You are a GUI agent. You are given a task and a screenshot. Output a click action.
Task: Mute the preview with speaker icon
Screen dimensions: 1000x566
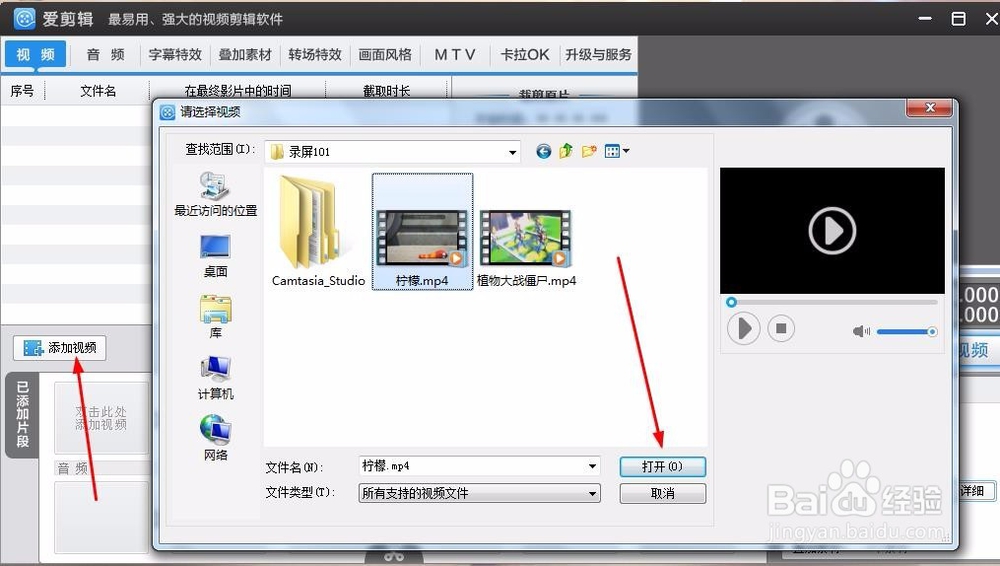click(861, 331)
